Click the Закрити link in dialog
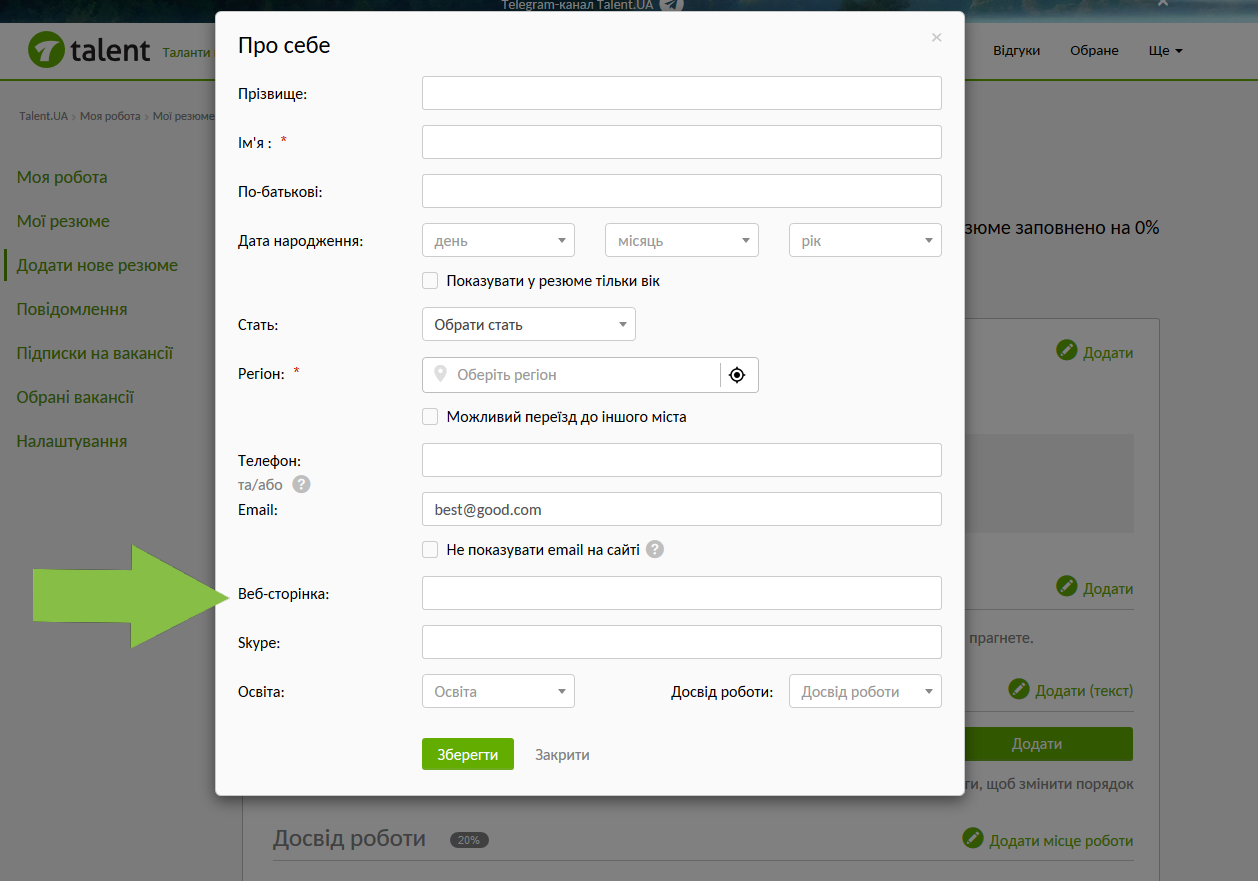Screen dimensions: 1258x881 [x=562, y=755]
